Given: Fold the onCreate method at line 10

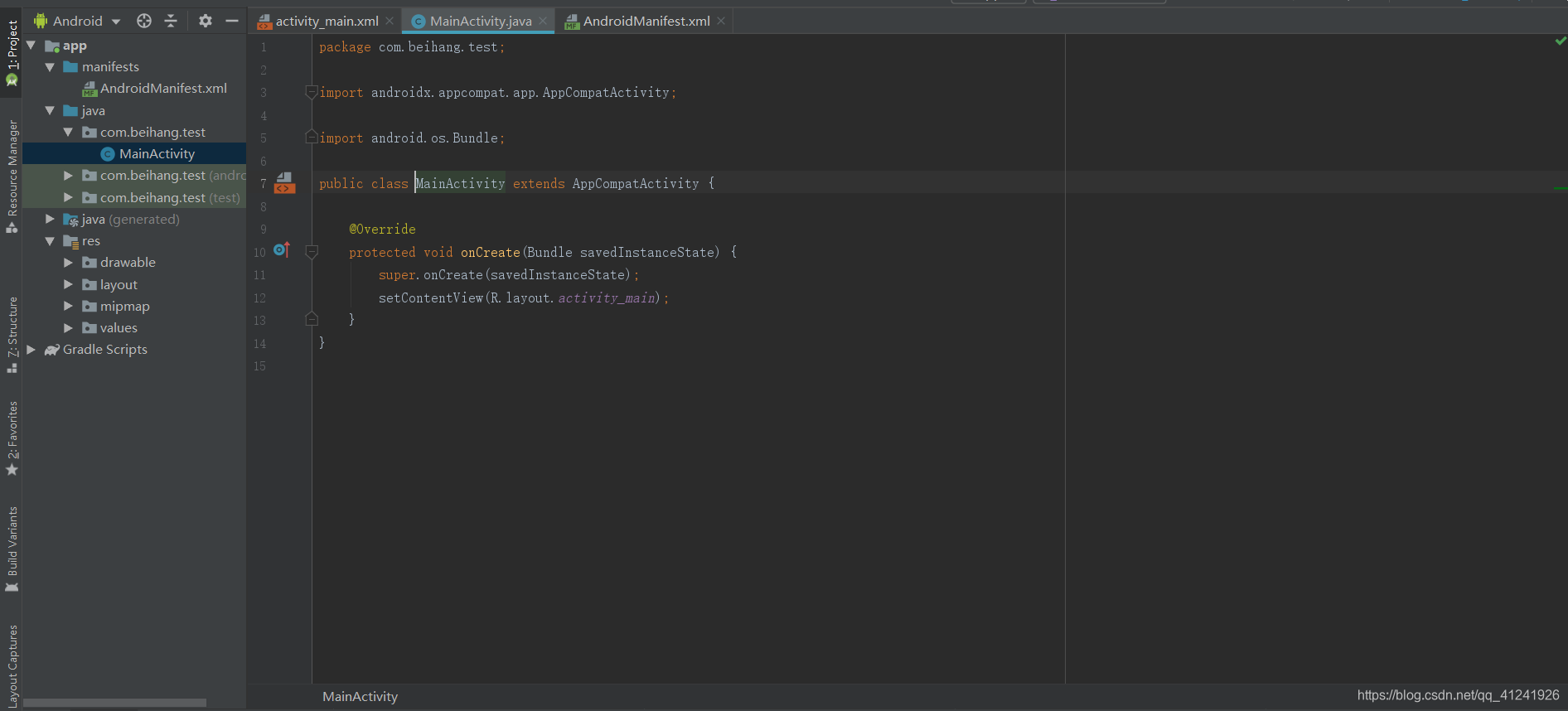Looking at the screenshot, I should [312, 252].
